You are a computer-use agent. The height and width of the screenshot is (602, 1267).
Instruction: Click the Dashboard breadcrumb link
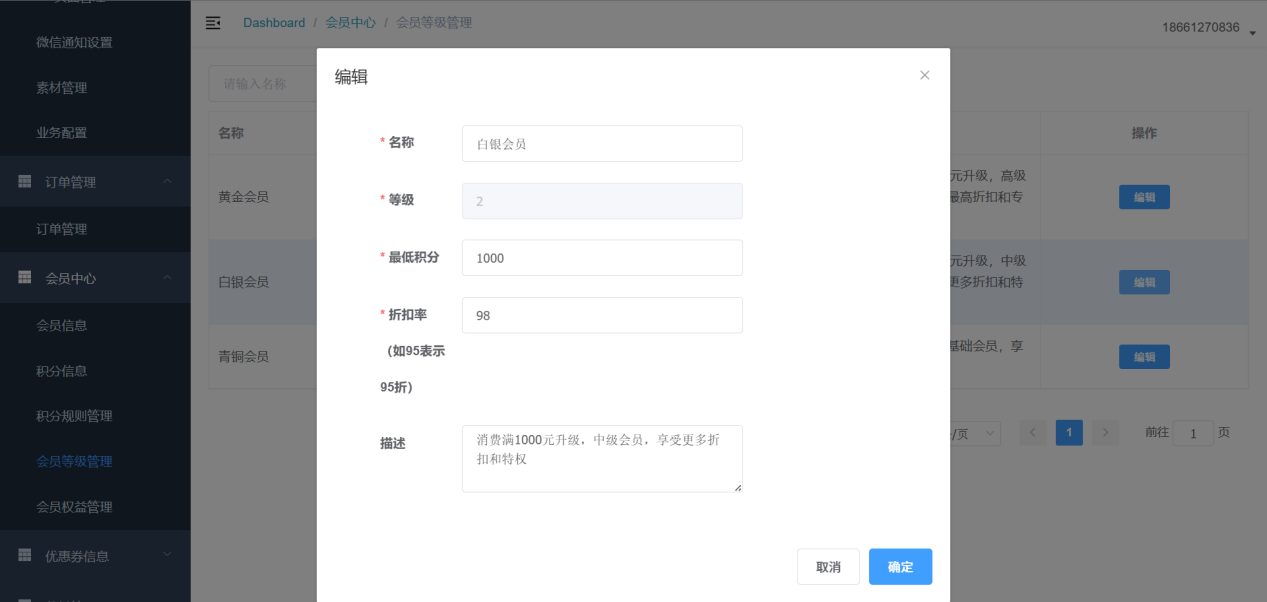[274, 23]
